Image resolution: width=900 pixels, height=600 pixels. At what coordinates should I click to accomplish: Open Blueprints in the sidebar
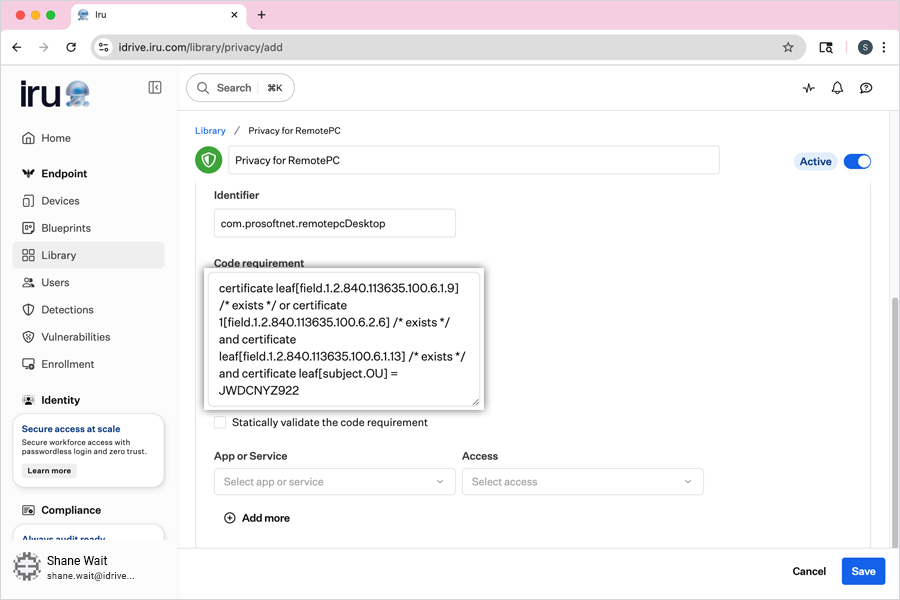click(66, 228)
